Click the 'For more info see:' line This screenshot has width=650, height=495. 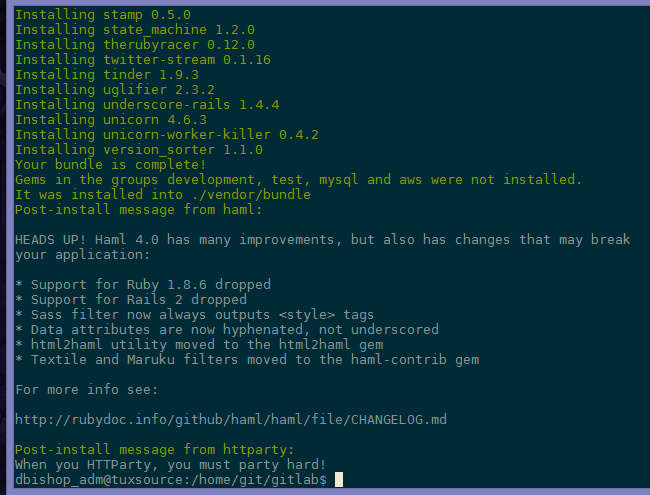click(87, 390)
